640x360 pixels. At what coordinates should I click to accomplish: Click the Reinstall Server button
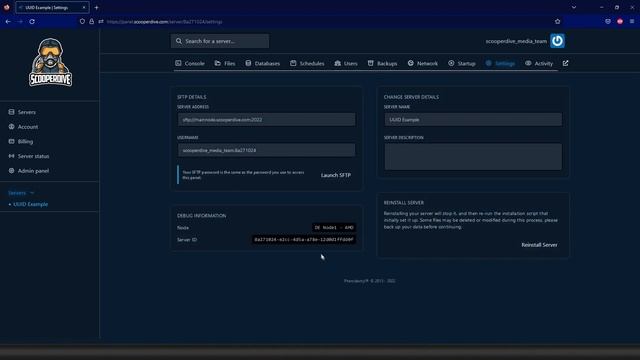coord(539,245)
